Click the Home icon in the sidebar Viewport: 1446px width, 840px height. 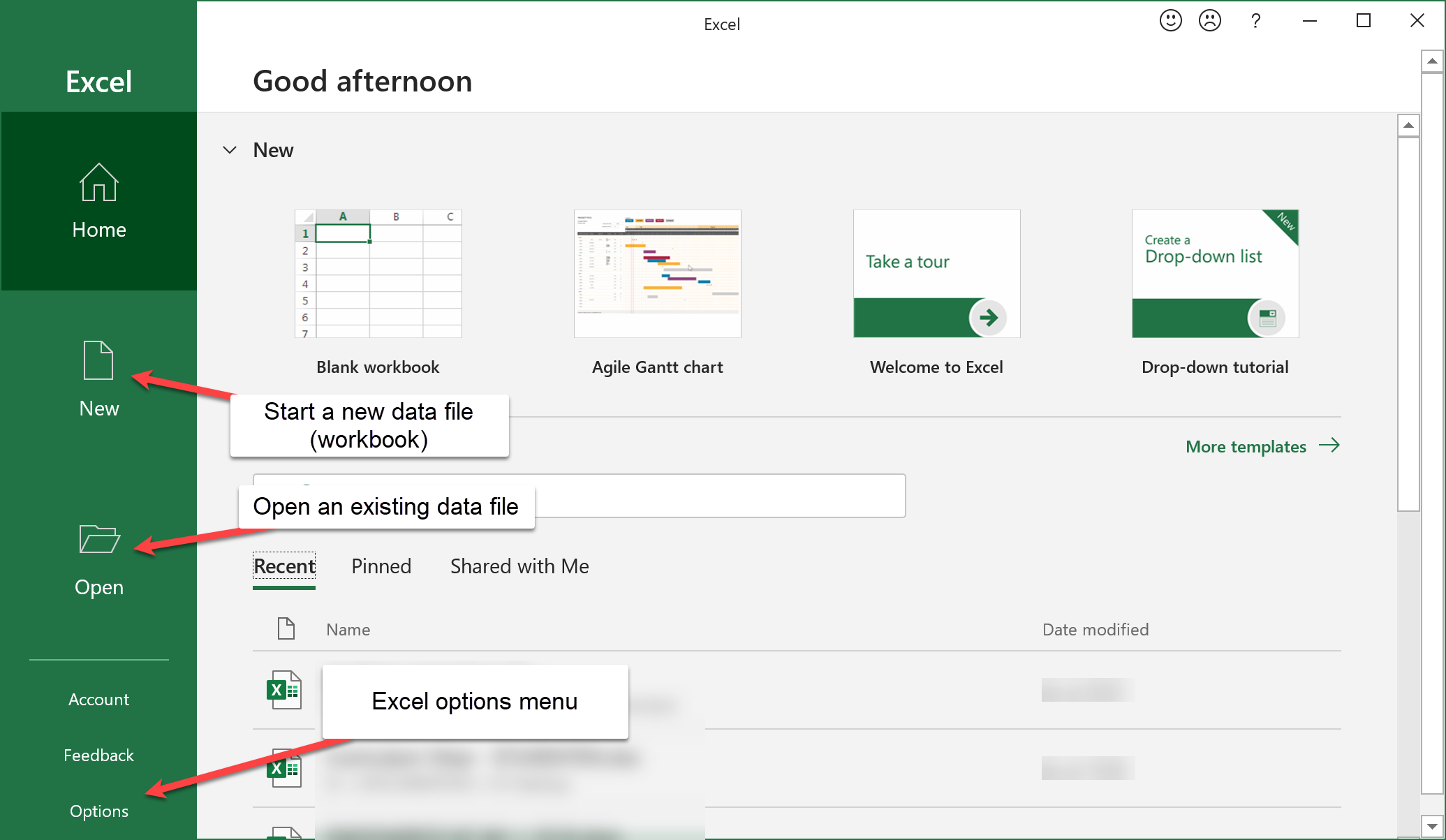[x=98, y=183]
